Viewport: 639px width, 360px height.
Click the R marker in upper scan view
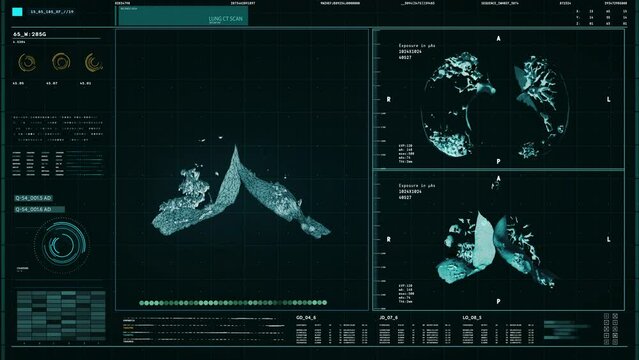[388, 99]
